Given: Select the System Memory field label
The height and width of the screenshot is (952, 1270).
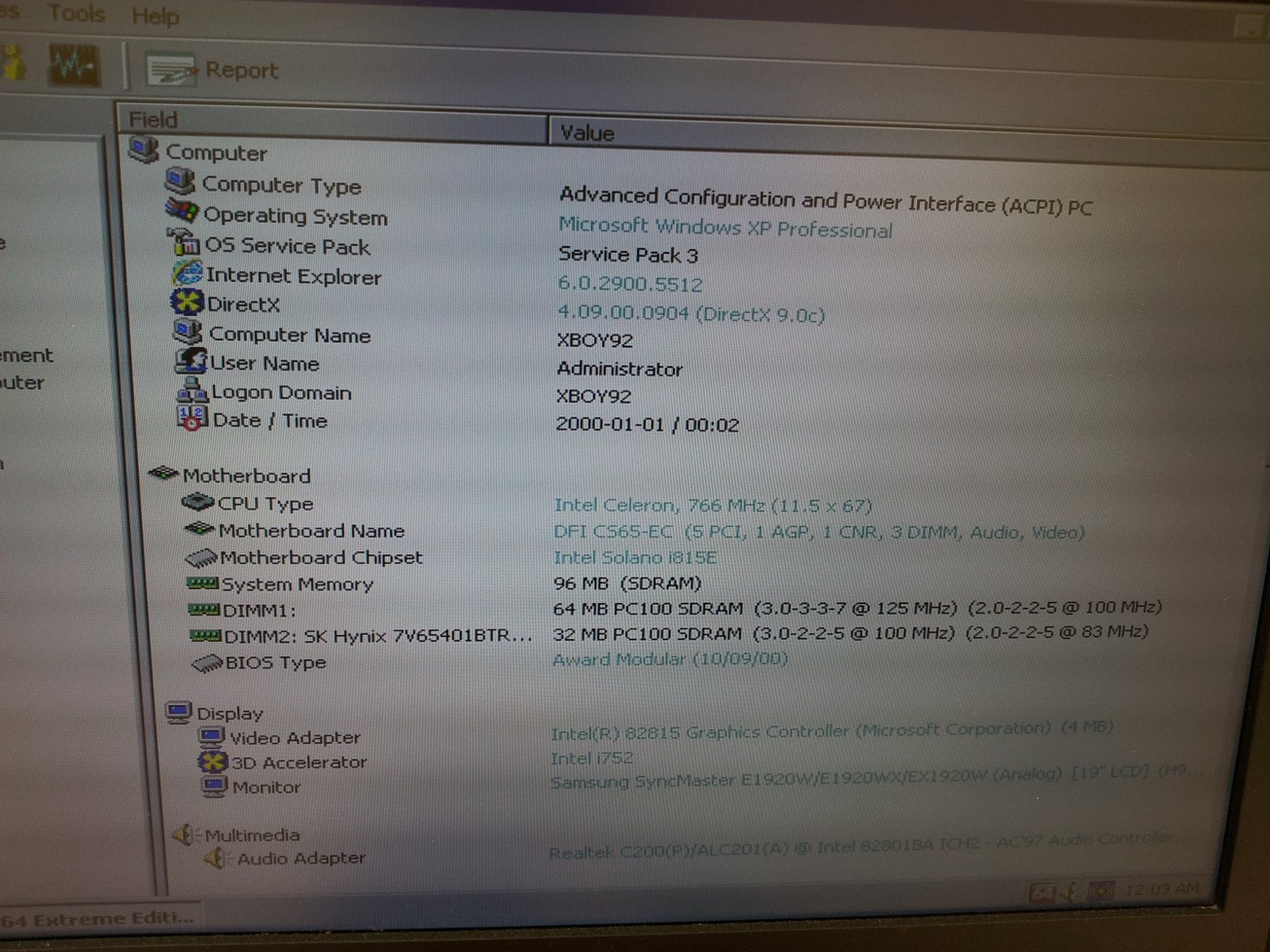Looking at the screenshot, I should (x=298, y=583).
